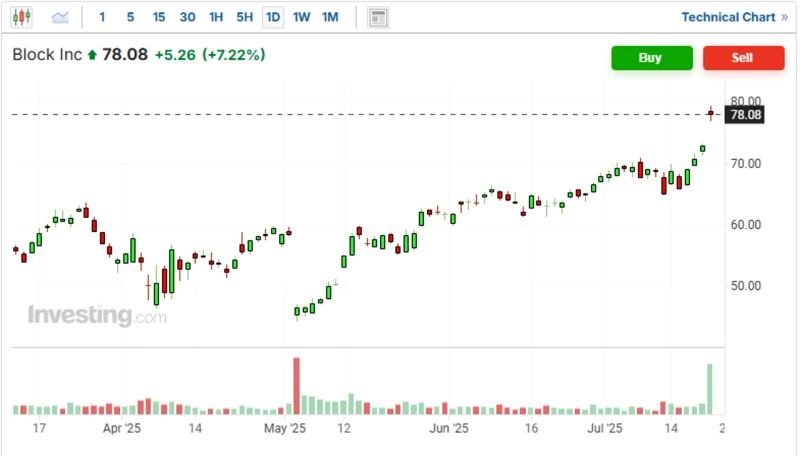Switch chart to 1W interval
This screenshot has height=456, width=800.
(301, 17)
